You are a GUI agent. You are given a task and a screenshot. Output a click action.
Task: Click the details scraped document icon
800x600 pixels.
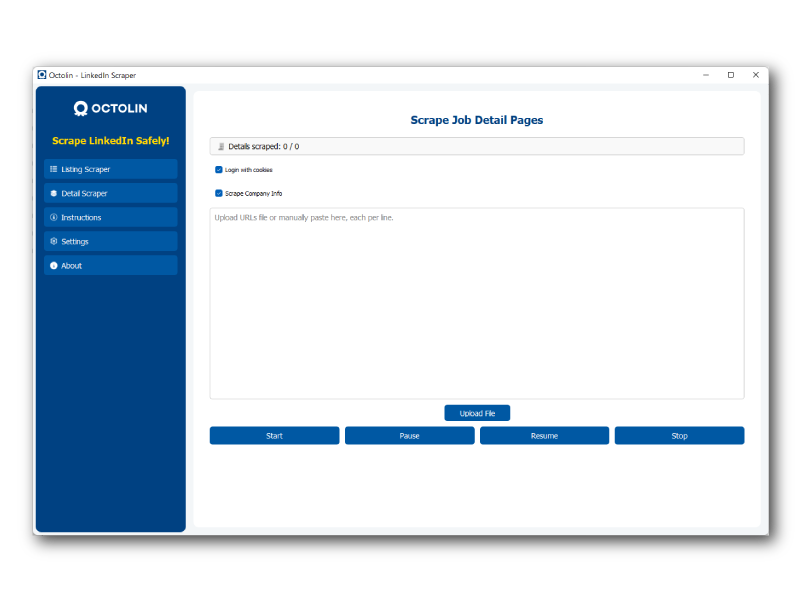click(221, 146)
